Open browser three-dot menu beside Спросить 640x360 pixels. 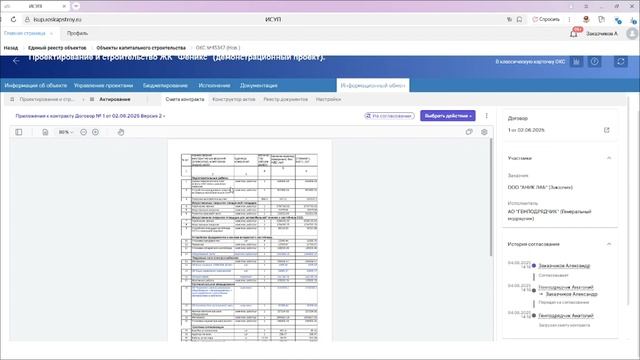point(569,19)
